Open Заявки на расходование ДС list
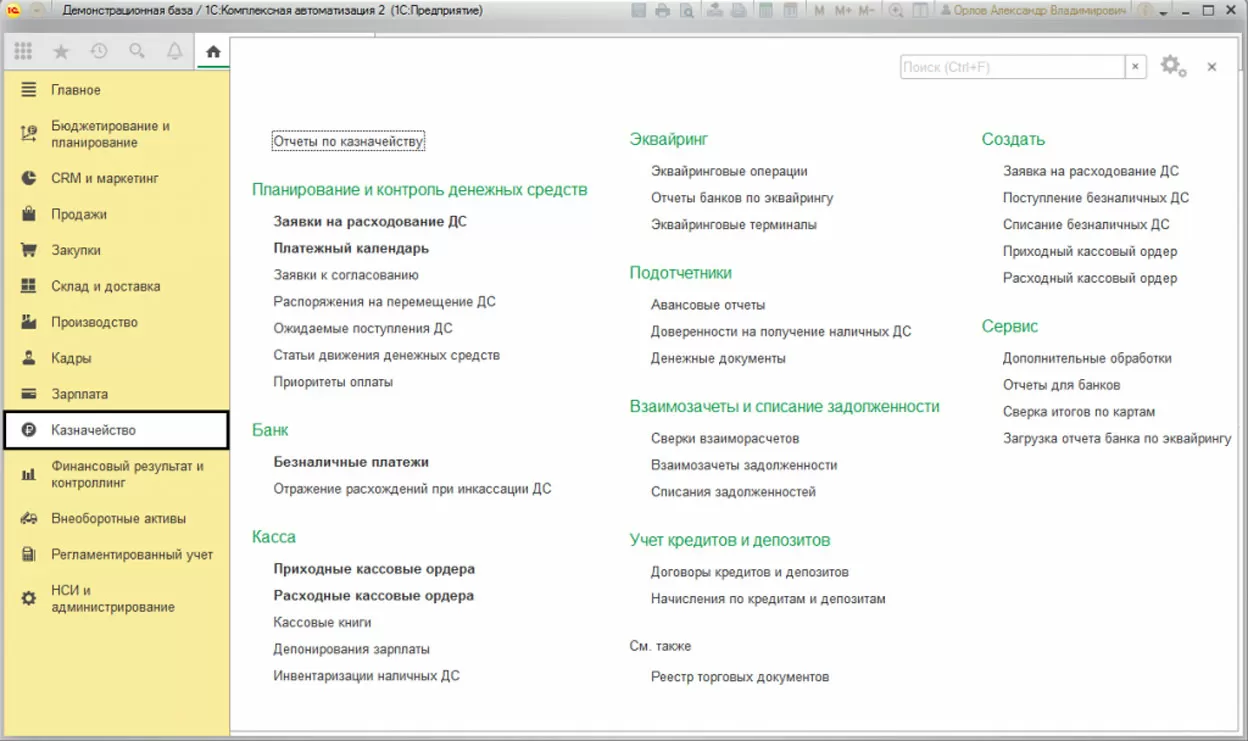The height and width of the screenshot is (741, 1248). (x=370, y=222)
